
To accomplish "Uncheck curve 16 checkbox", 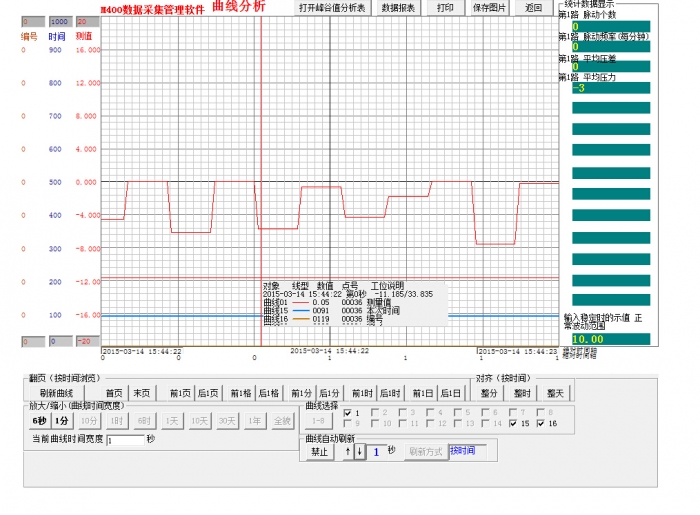I will coord(541,424).
